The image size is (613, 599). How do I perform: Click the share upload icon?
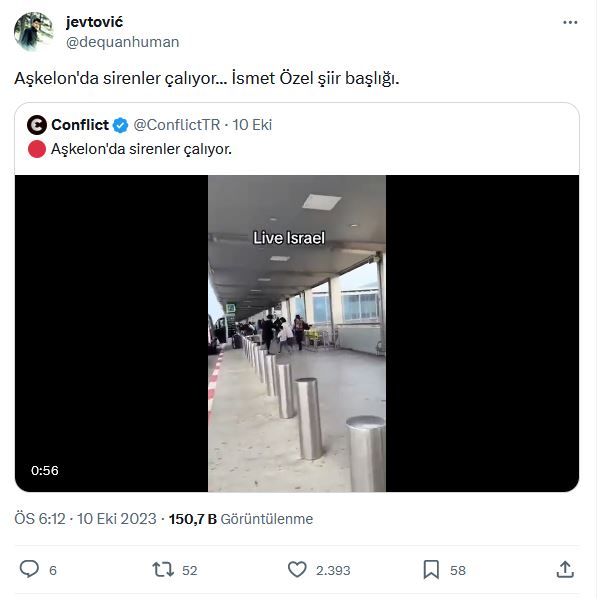[x=565, y=569]
